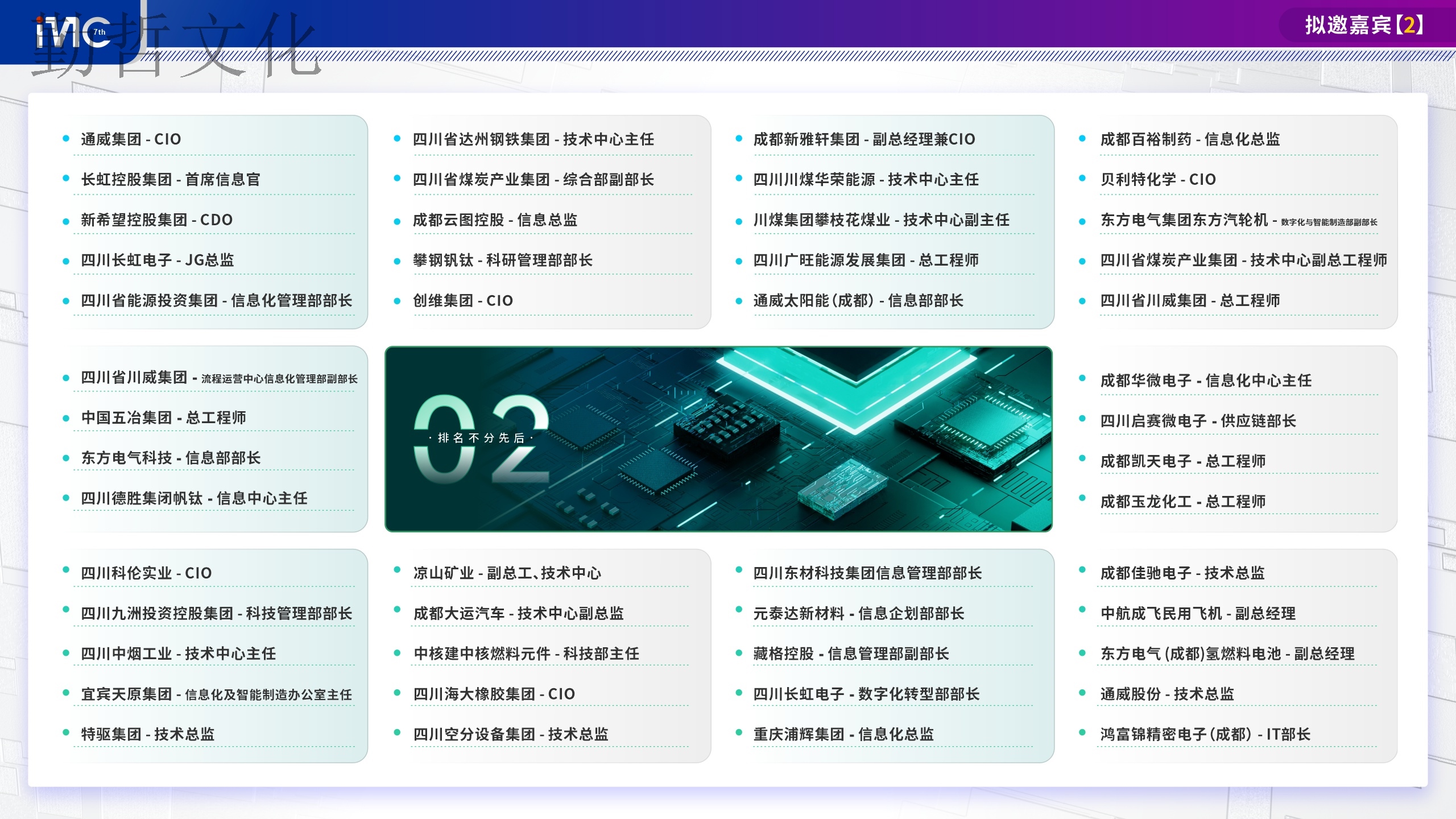The image size is (1456, 819).
Task: Select the text 东方电气科技 - 信息部部长
Action: point(171,458)
